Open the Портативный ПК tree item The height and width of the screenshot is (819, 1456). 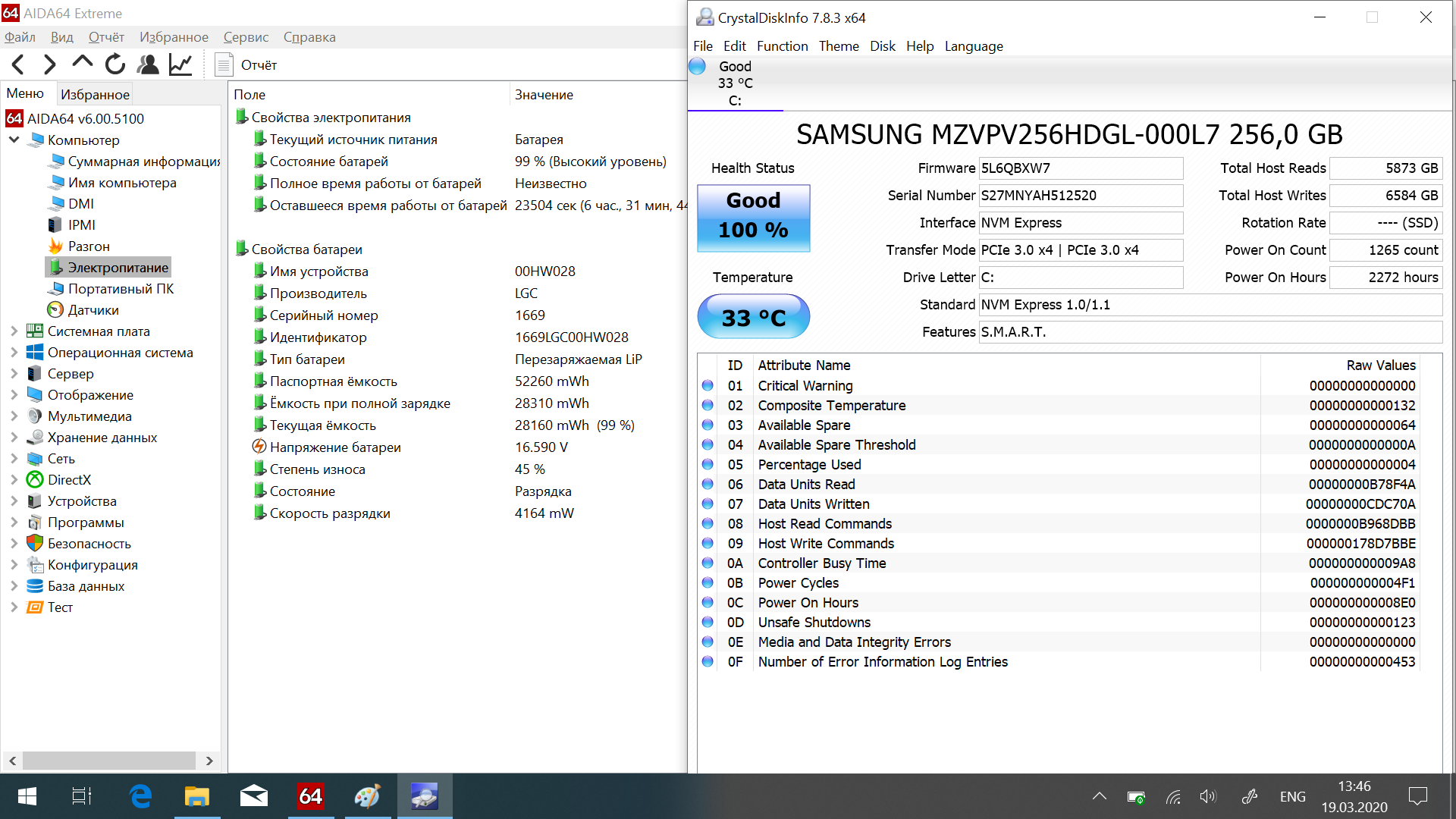click(111, 288)
